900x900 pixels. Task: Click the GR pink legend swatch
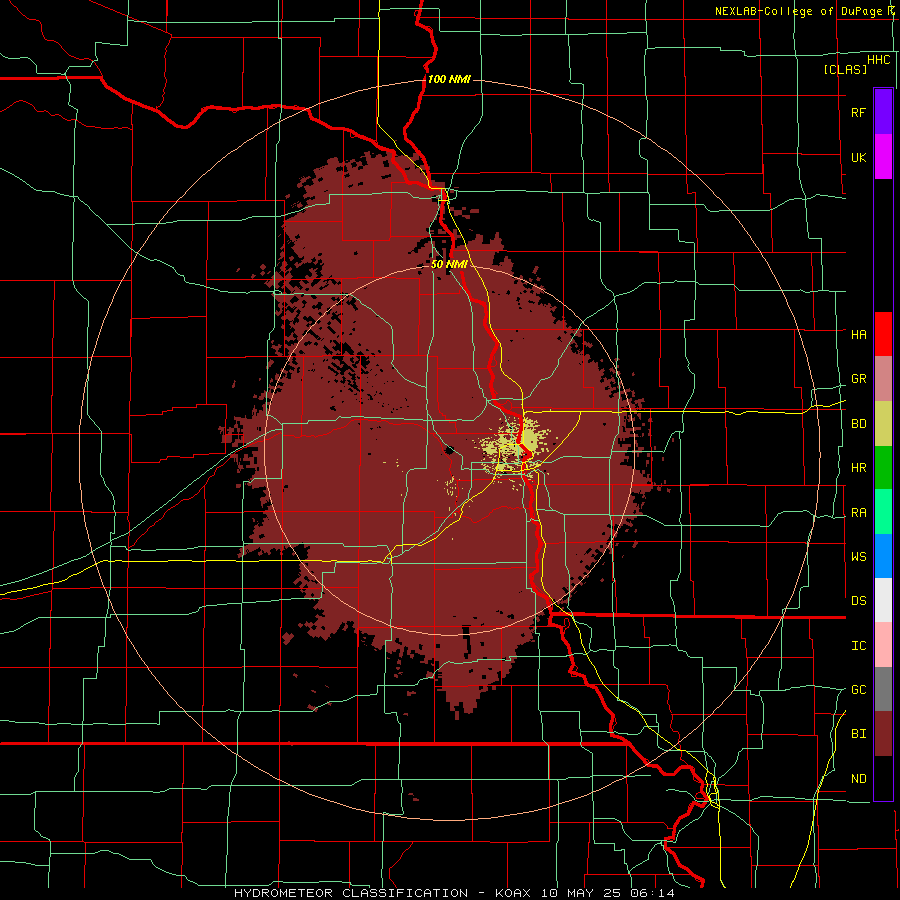click(x=883, y=379)
